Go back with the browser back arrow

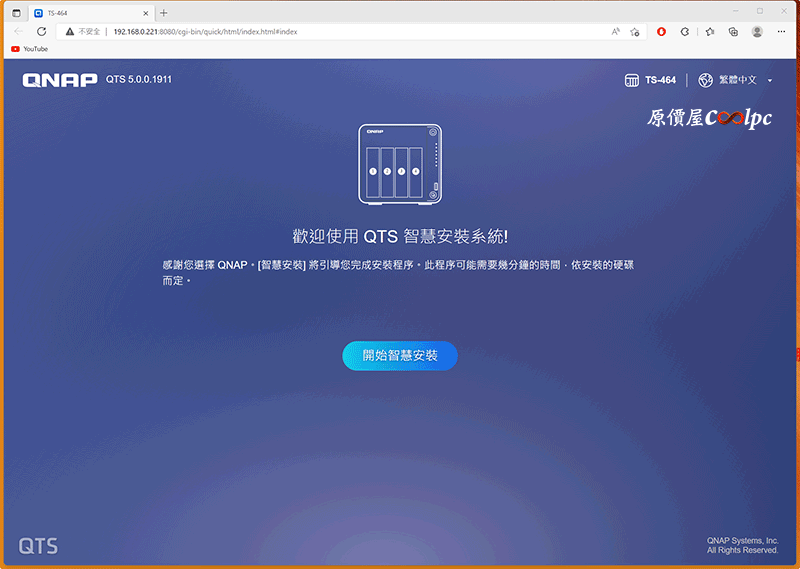pos(18,32)
